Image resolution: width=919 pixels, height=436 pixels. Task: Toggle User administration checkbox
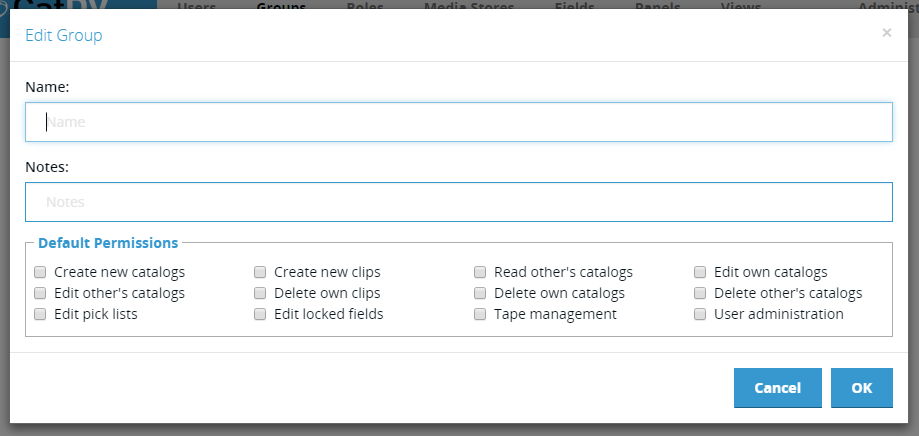tap(700, 314)
